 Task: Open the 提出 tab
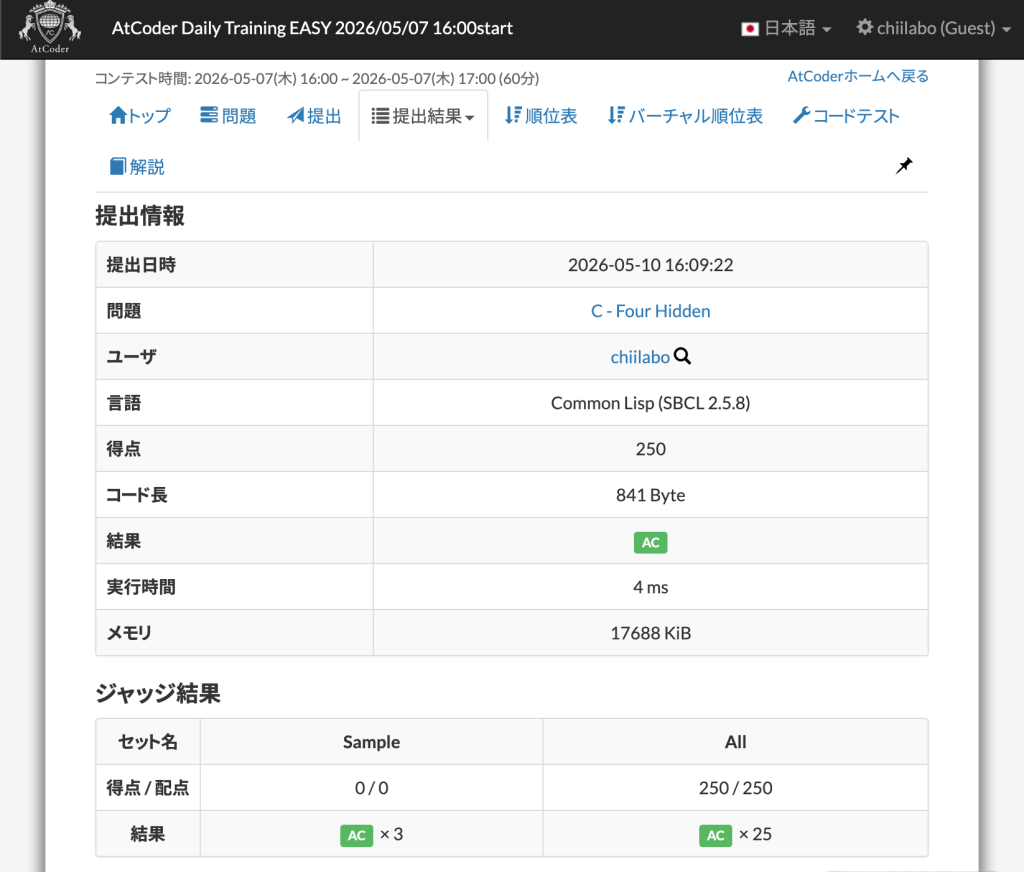314,116
